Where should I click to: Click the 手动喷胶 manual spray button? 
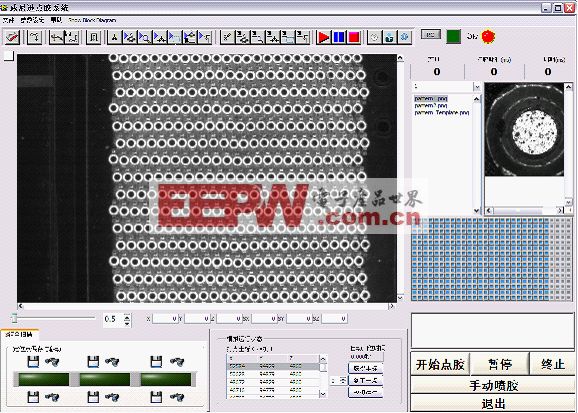click(493, 386)
